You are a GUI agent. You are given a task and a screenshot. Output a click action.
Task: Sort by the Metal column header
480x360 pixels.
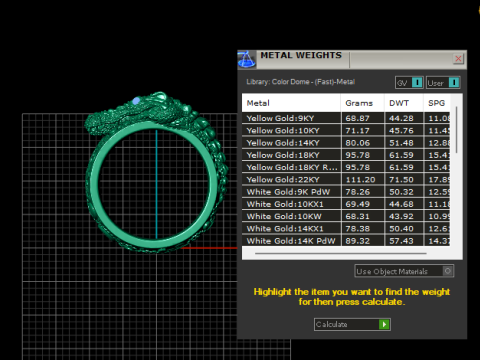(291, 103)
